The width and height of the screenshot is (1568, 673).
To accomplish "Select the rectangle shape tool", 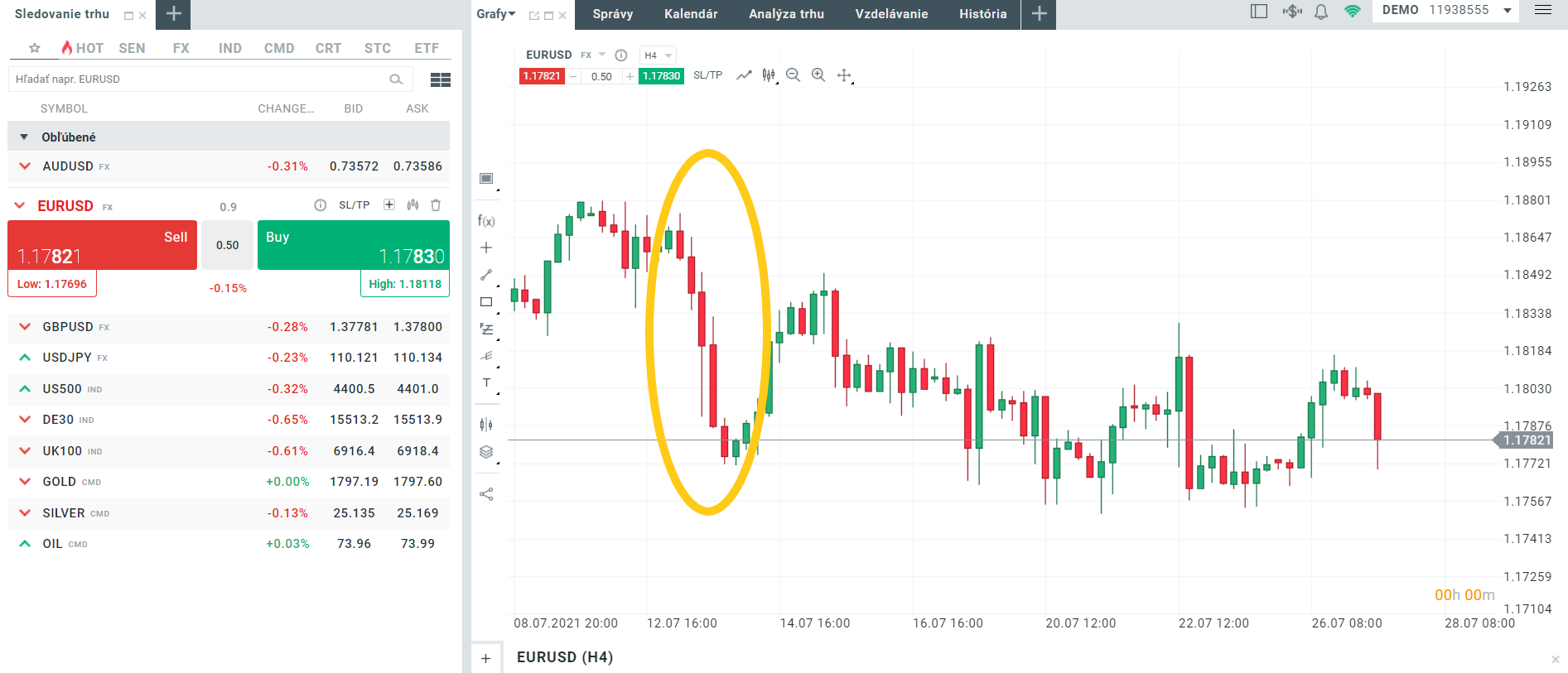I will 486,302.
